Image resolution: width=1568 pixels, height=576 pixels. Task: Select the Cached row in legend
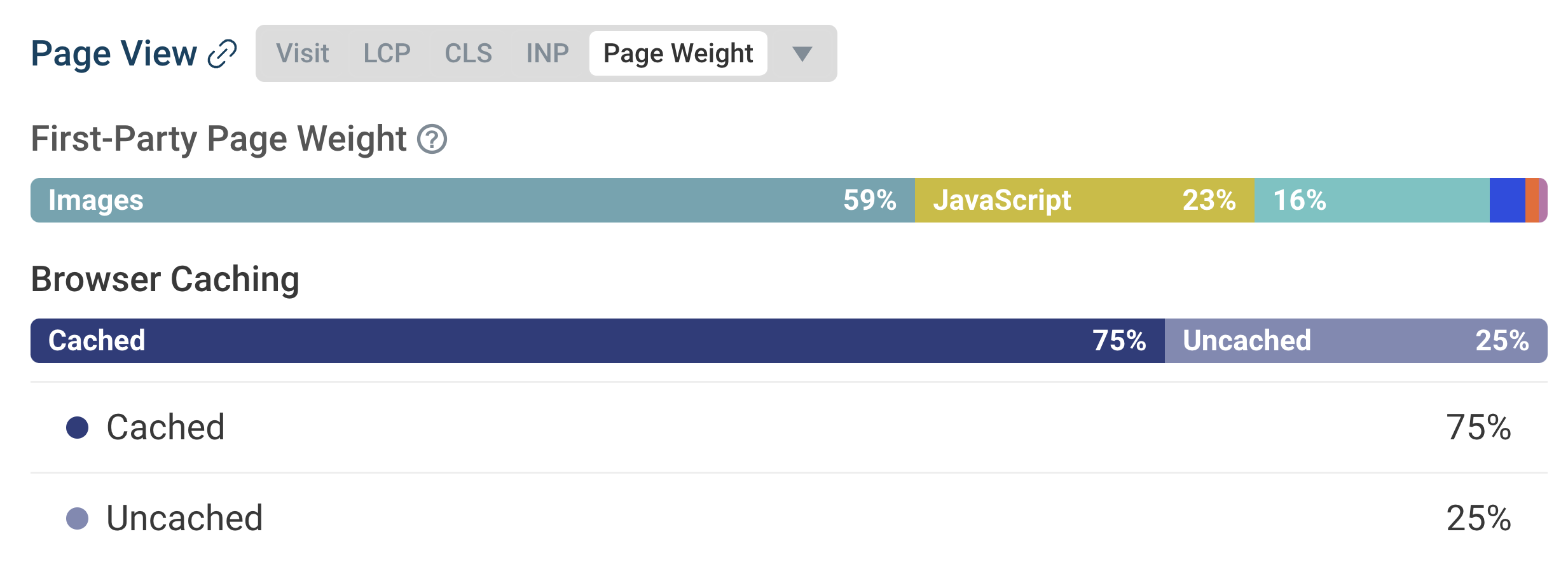788,427
